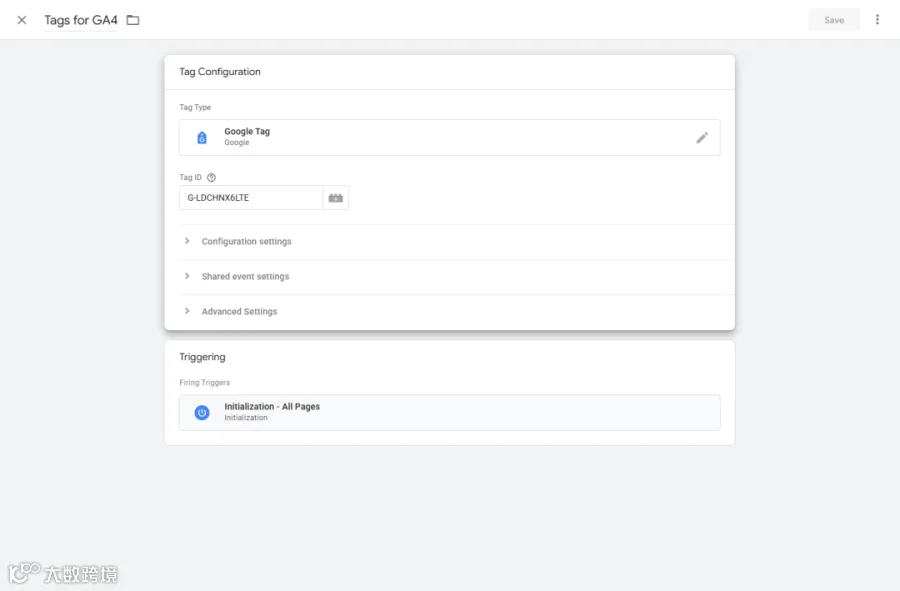Click the Google Tag type row
Image resolution: width=900 pixels, height=591 pixels.
[449, 138]
